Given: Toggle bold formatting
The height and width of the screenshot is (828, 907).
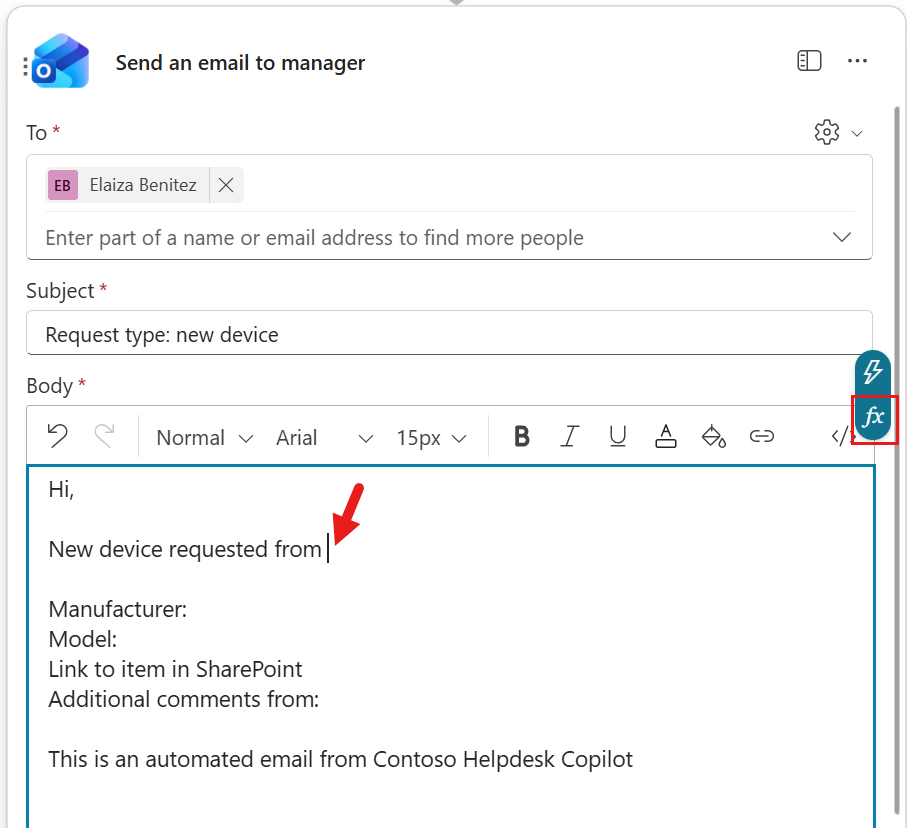Looking at the screenshot, I should 521,437.
